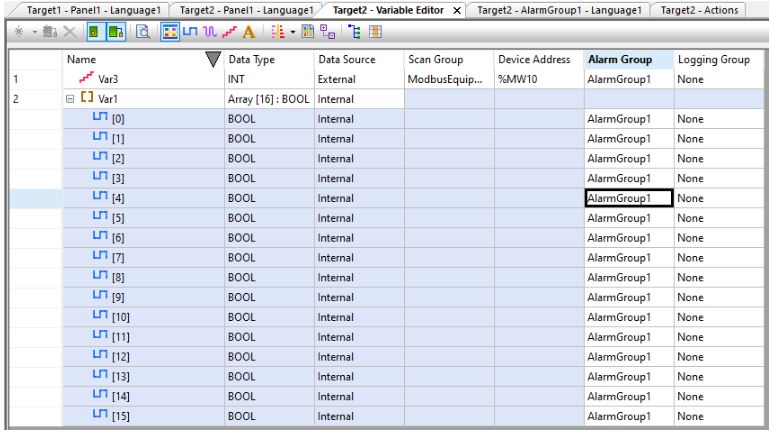The height and width of the screenshot is (436, 771).
Task: Select the Var1 variable name
Action: pyautogui.click(x=108, y=99)
